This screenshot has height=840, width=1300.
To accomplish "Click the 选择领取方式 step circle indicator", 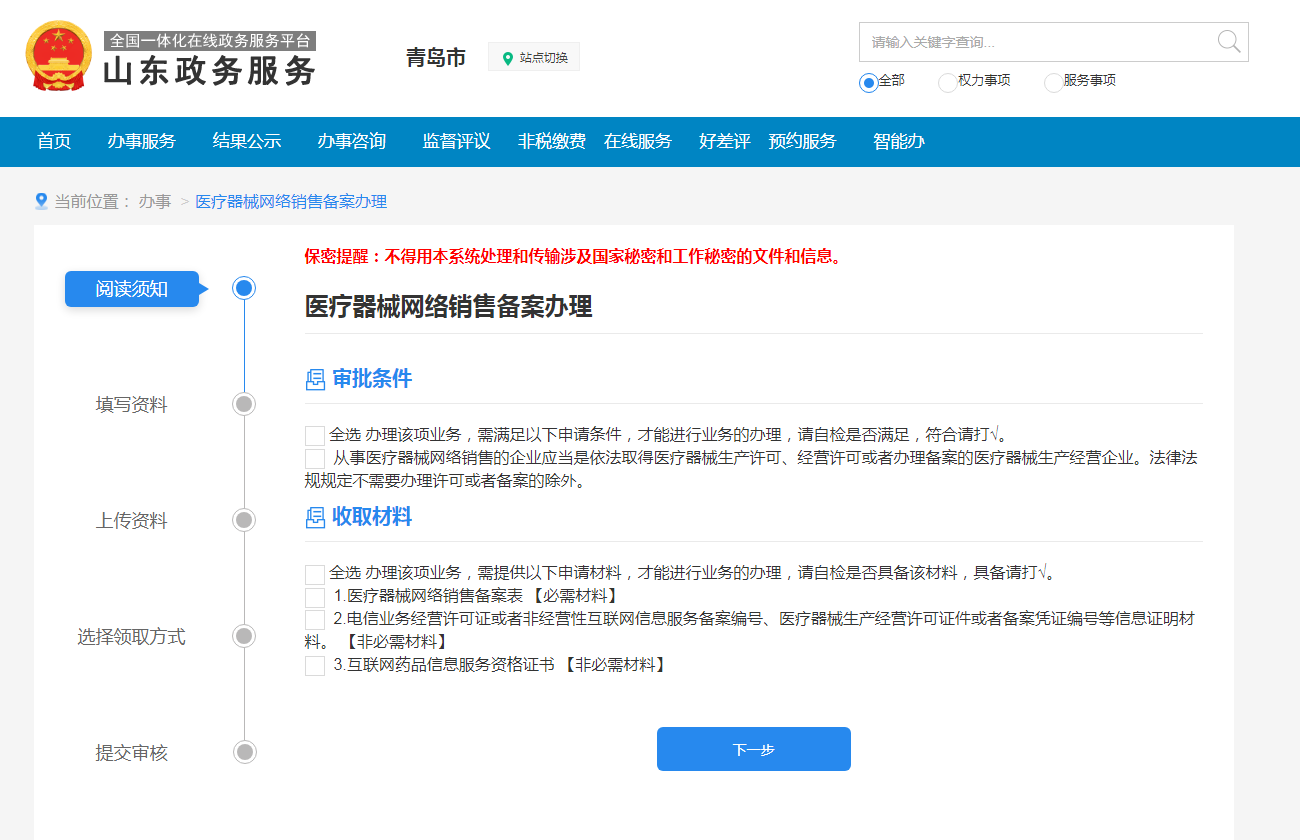I will coord(243,635).
